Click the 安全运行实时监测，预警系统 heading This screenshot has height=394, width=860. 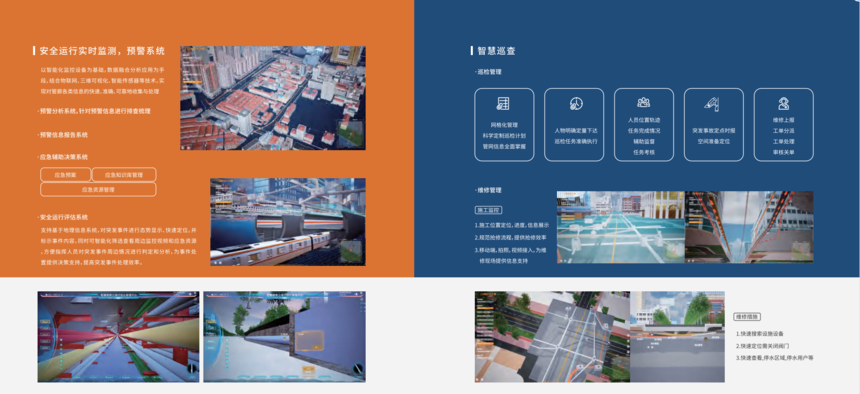(x=102, y=51)
